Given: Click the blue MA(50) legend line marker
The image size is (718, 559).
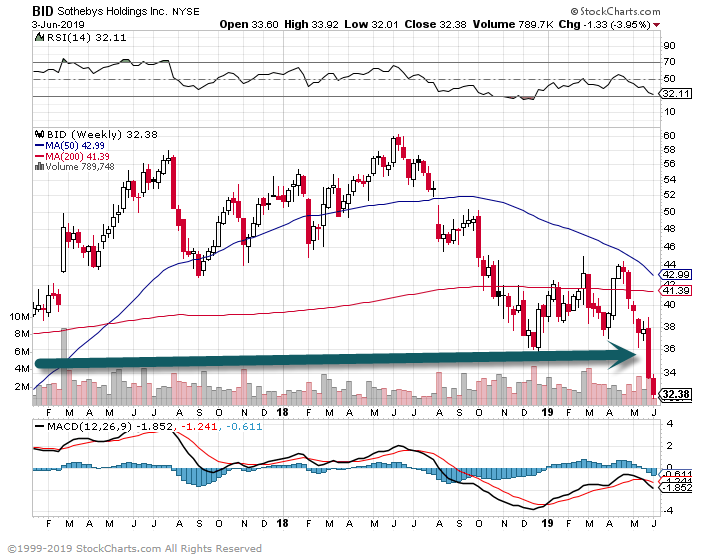Looking at the screenshot, I should 39,146.
